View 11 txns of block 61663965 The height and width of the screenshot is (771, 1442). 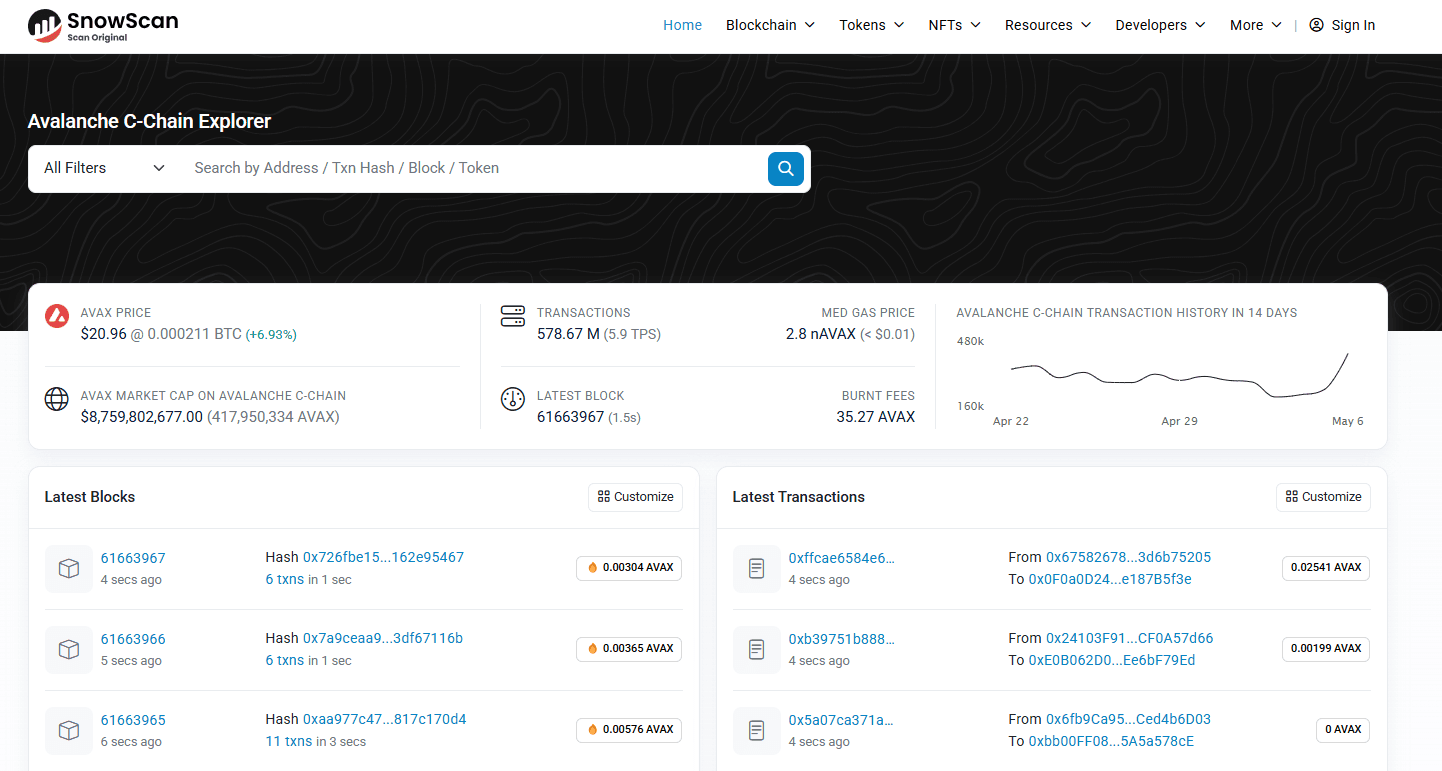[288, 741]
